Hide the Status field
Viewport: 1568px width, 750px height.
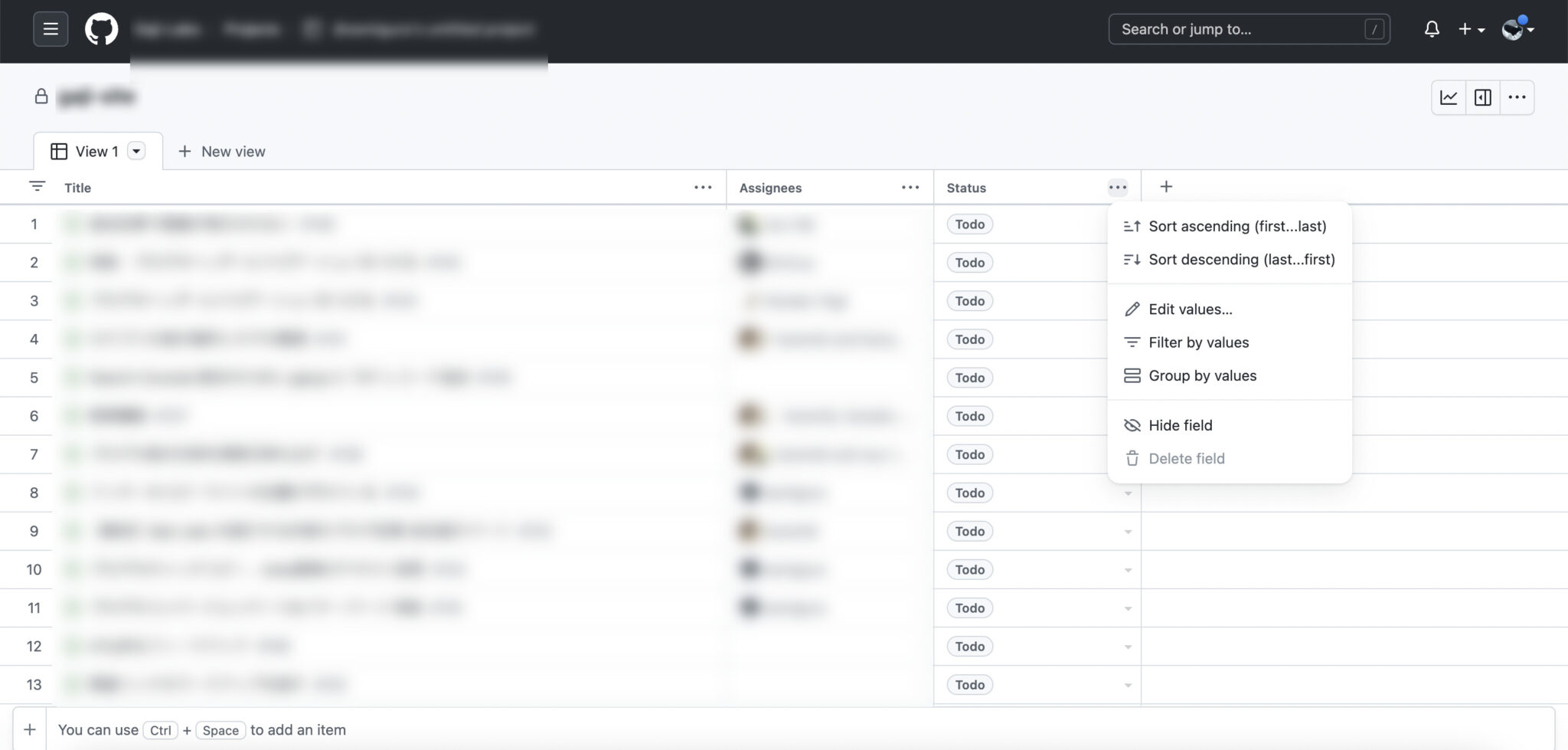pos(1180,425)
